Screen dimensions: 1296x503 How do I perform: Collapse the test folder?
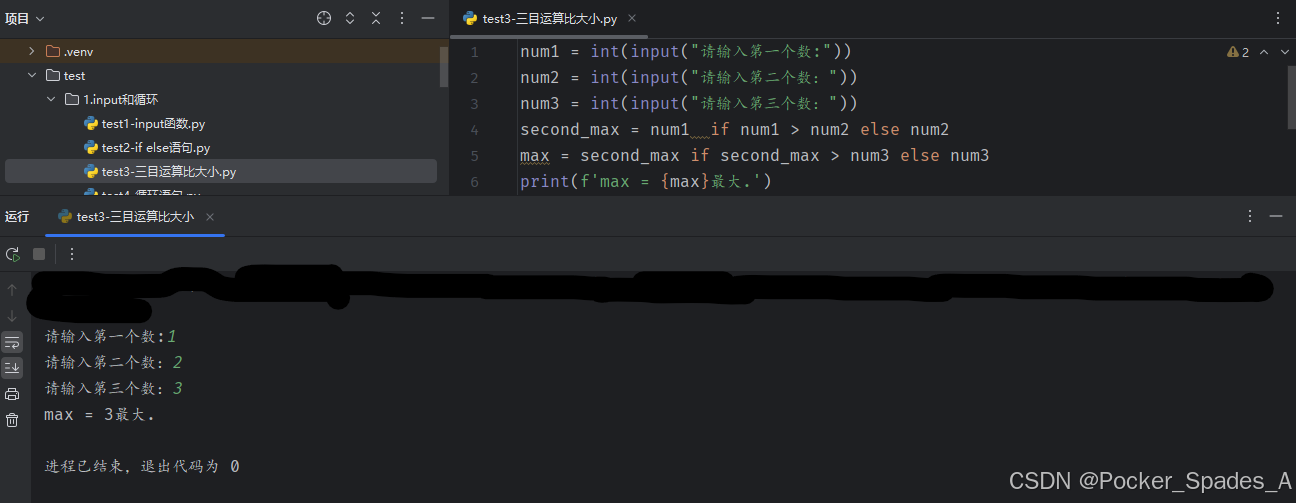(x=32, y=75)
